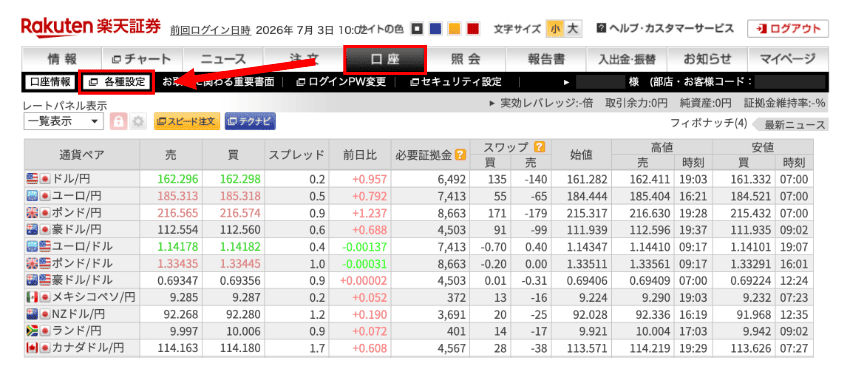Viewport: 850px width, 372px height.
Task: Select the orange site color swatch
Action: [454, 28]
